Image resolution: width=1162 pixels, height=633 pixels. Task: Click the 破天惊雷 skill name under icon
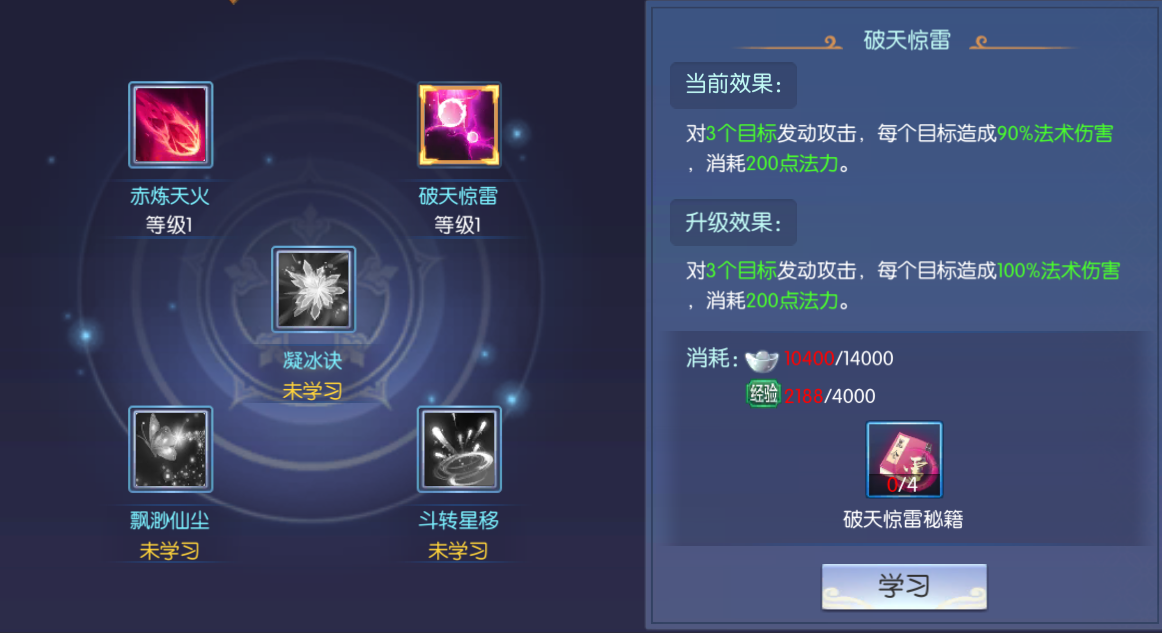(x=458, y=196)
